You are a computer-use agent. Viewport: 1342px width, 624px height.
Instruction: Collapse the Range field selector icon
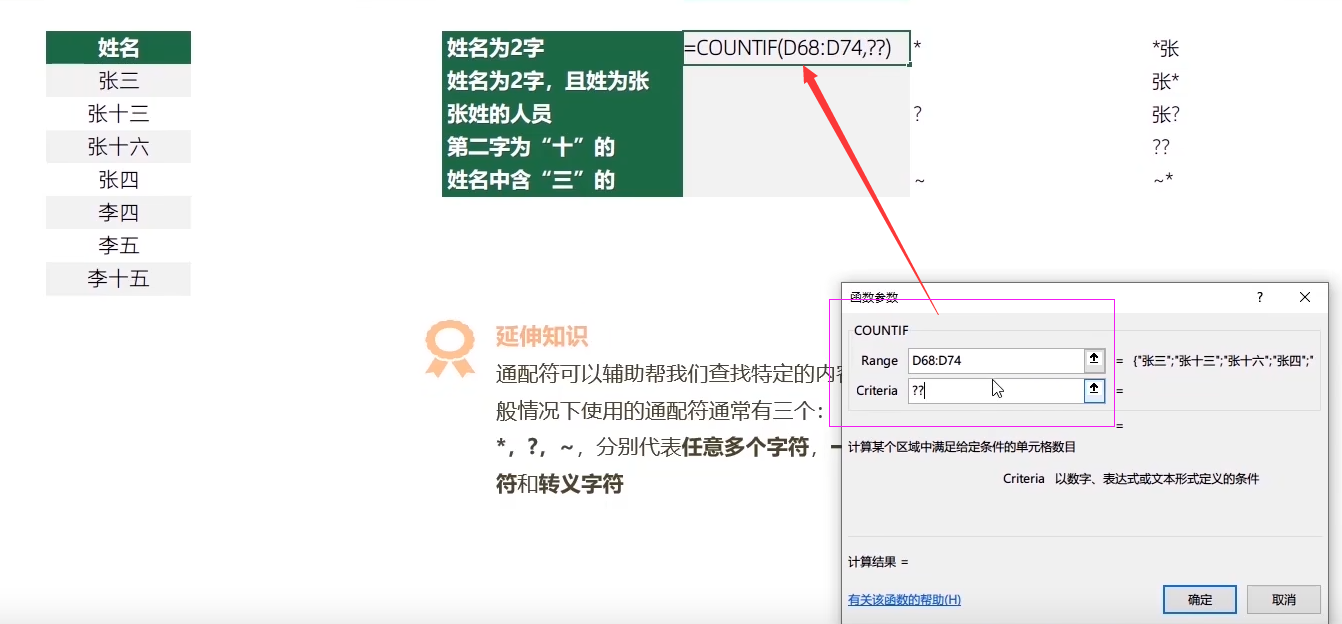1094,360
